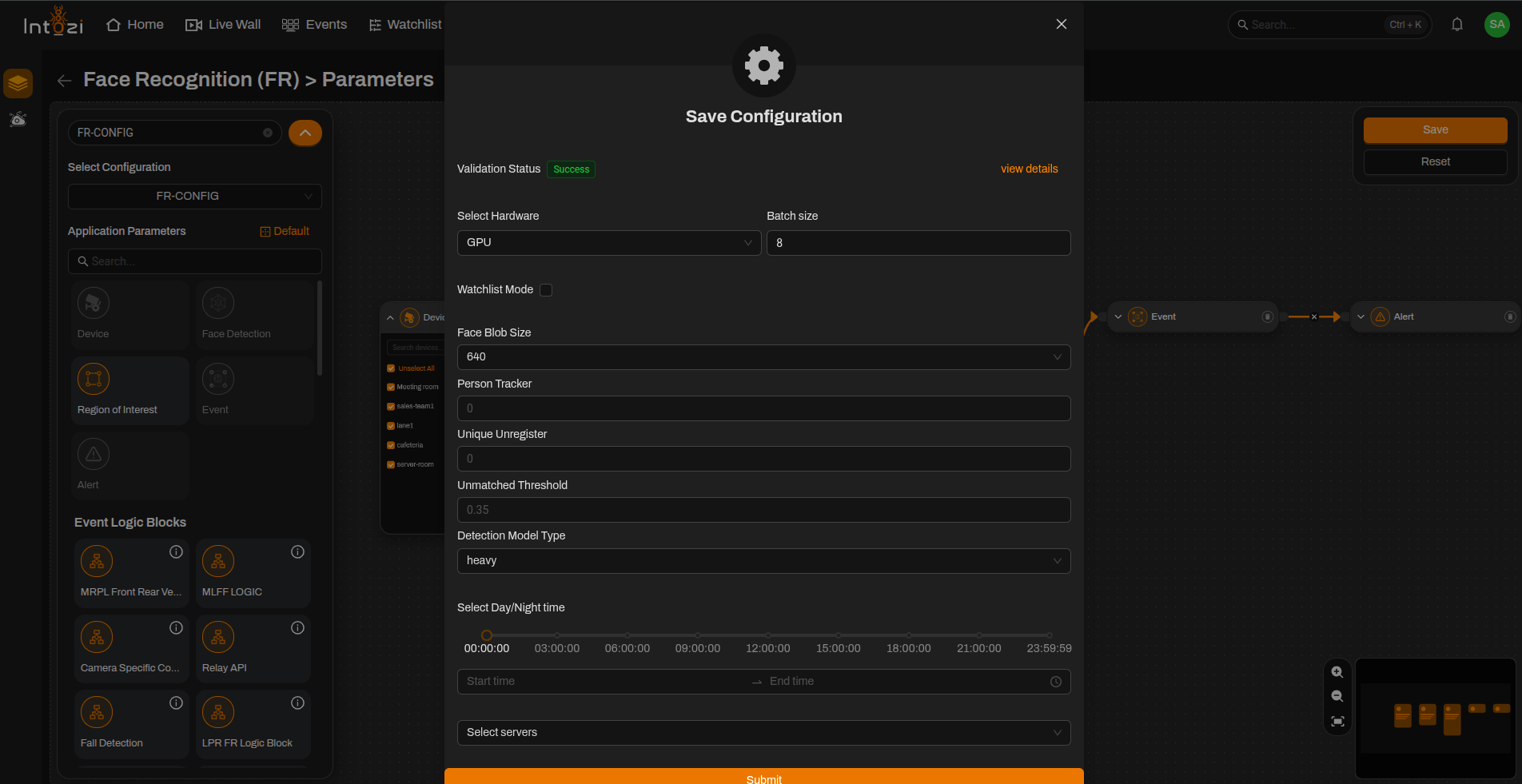Image resolution: width=1522 pixels, height=784 pixels.
Task: Click the fit view icon
Action: pos(1337,722)
